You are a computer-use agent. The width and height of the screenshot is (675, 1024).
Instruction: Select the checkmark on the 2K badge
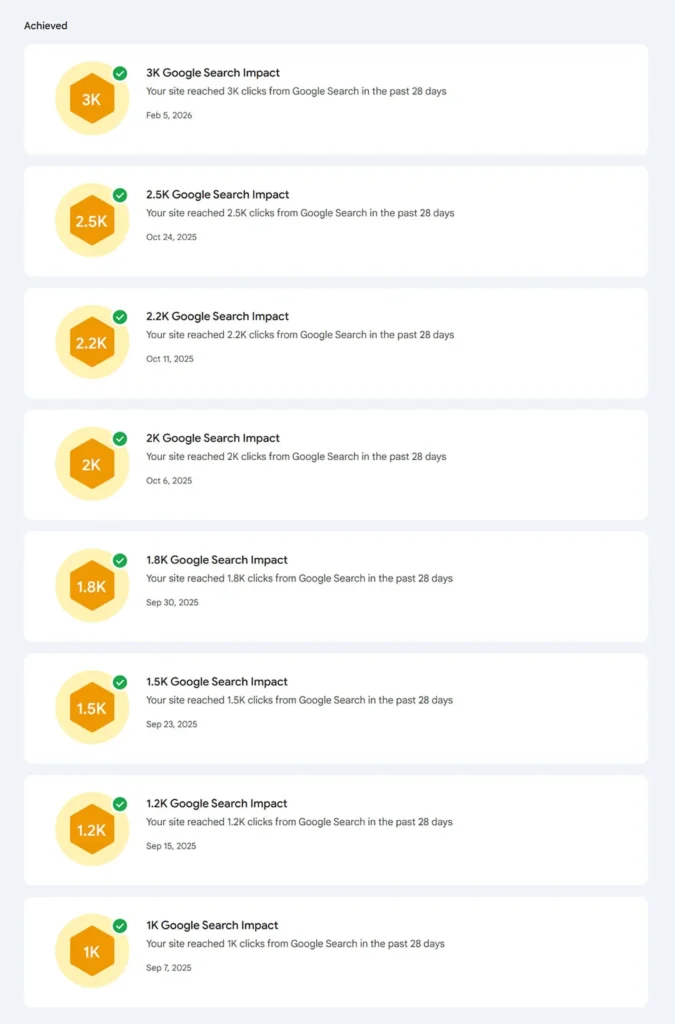click(119, 439)
